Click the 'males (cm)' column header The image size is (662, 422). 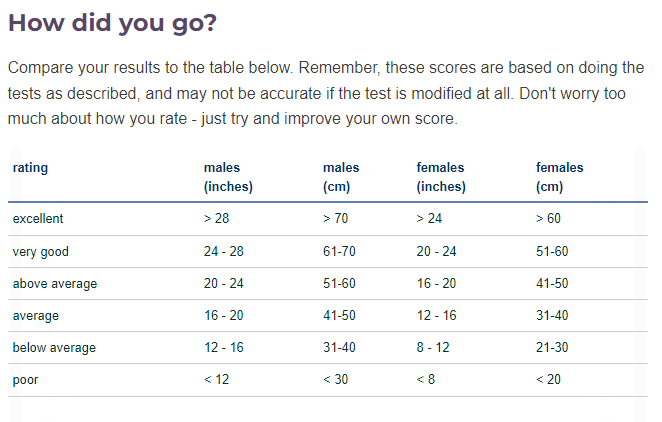[x=341, y=177]
